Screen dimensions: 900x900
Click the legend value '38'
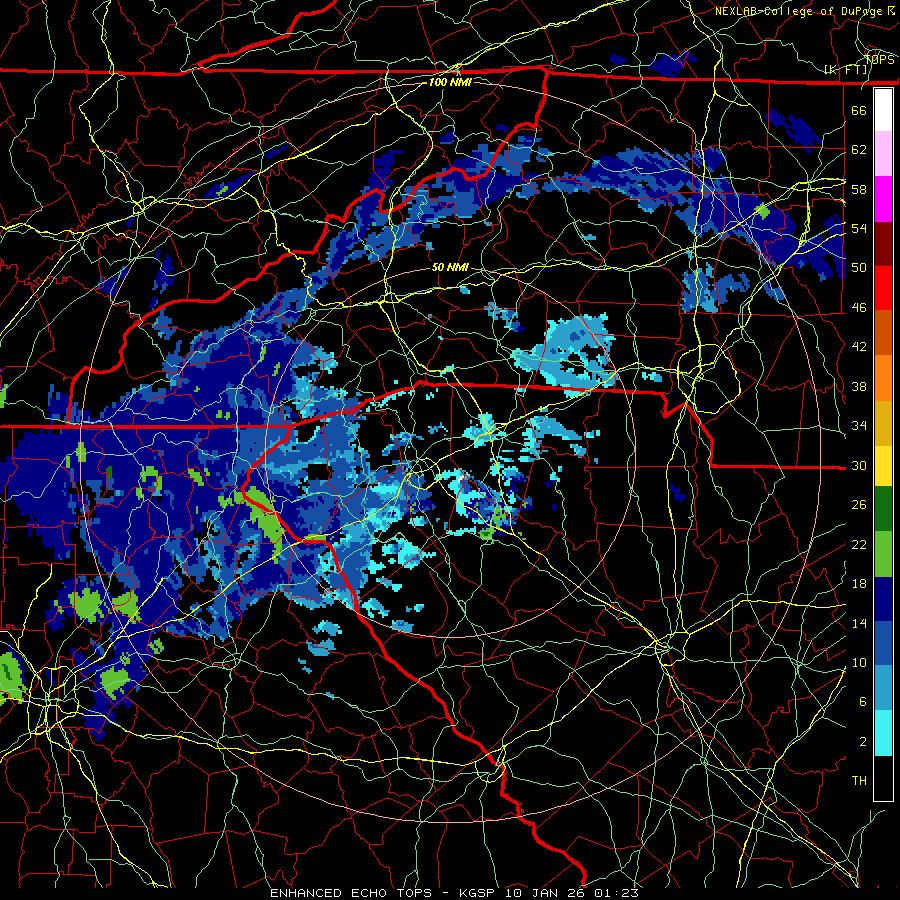click(x=859, y=386)
